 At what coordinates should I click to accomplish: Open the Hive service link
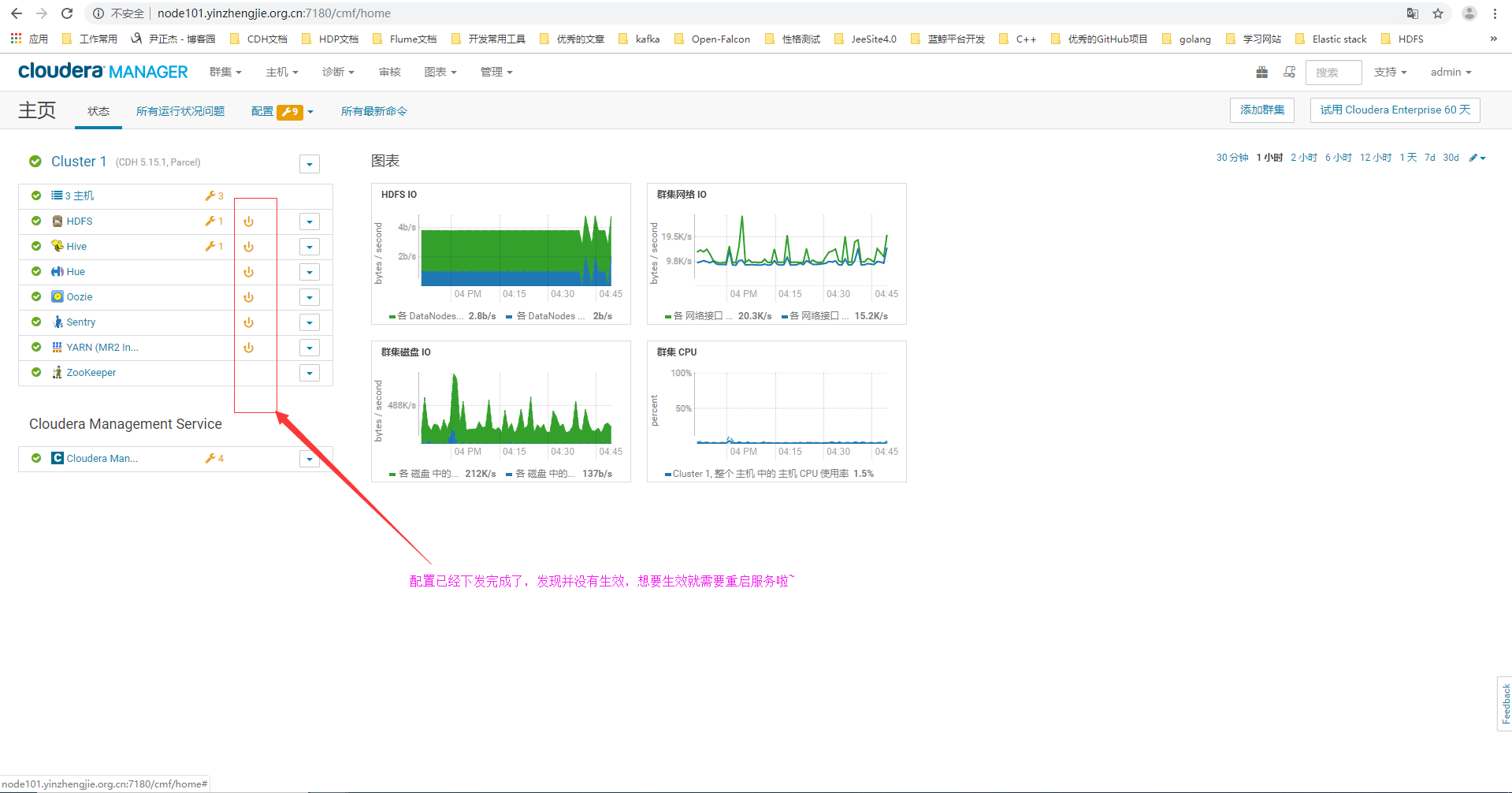click(76, 247)
